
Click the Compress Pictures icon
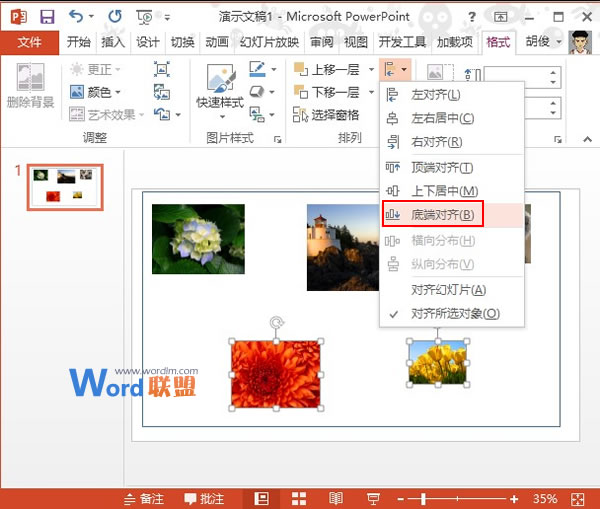(162, 69)
